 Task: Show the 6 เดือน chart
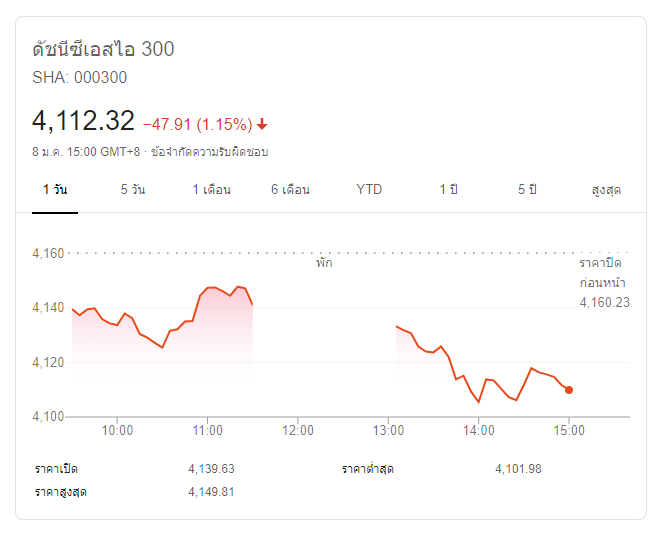290,189
